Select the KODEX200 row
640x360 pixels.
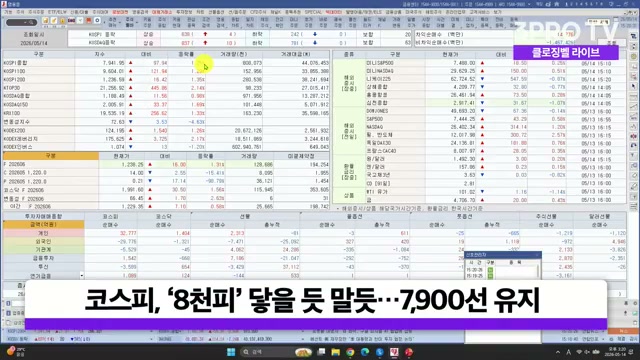pyautogui.click(x=166, y=130)
